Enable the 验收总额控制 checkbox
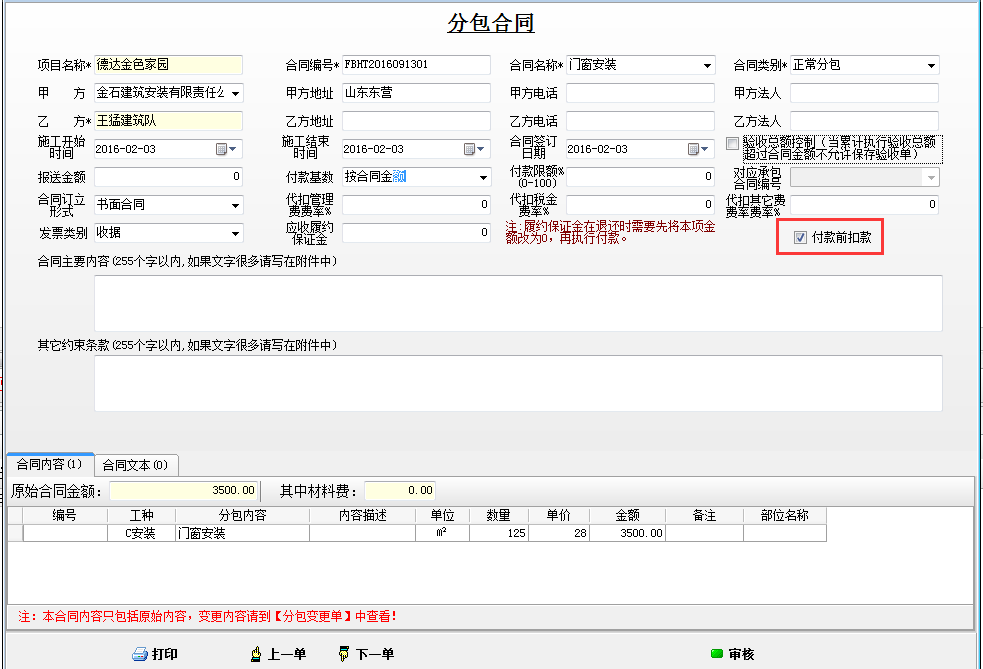 (733, 144)
